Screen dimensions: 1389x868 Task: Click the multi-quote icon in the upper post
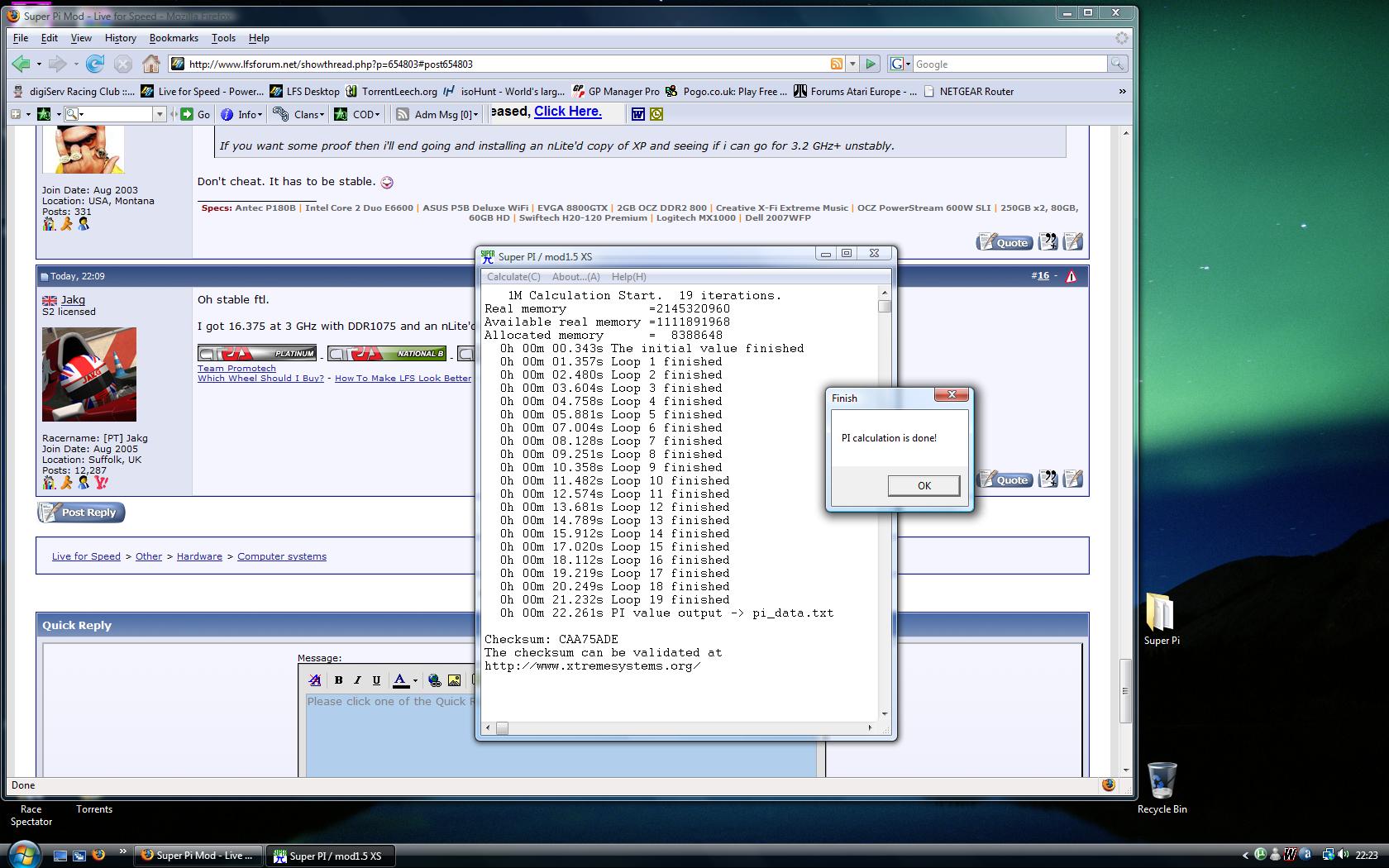(1048, 241)
